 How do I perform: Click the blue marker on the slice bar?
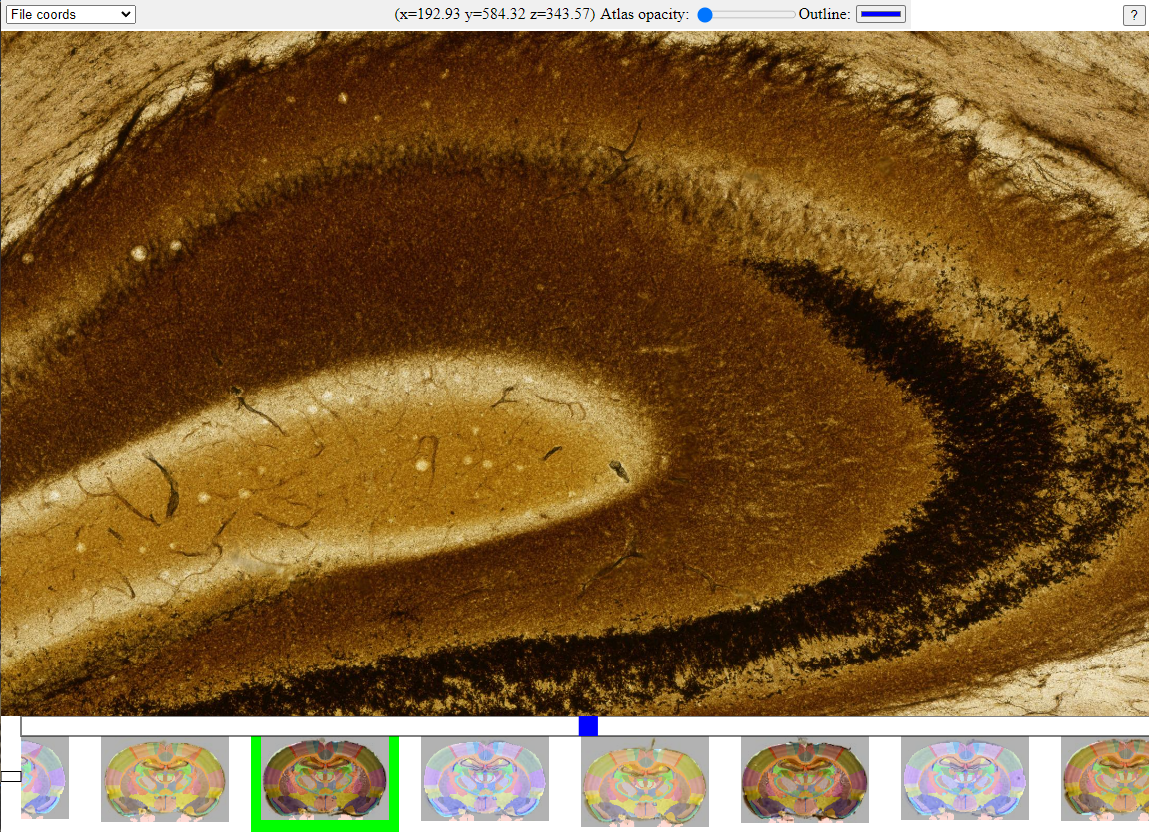coord(588,726)
